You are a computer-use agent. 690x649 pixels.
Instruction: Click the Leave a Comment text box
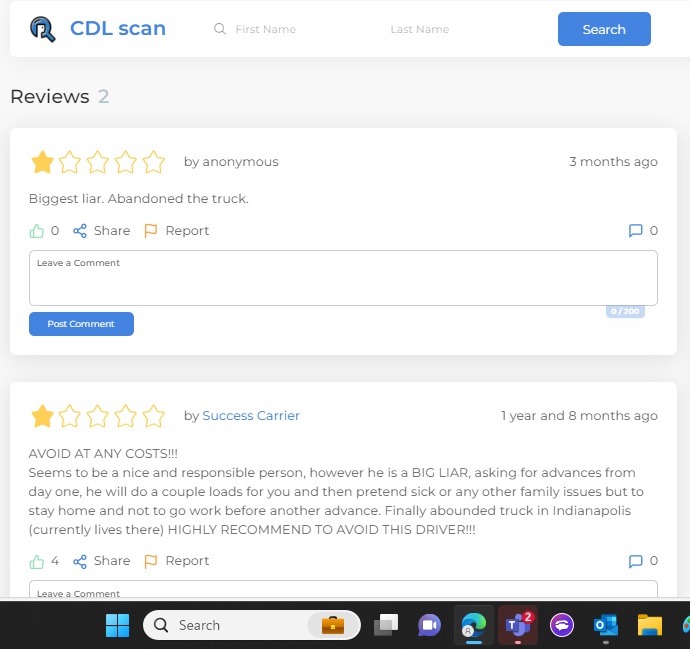pos(343,278)
